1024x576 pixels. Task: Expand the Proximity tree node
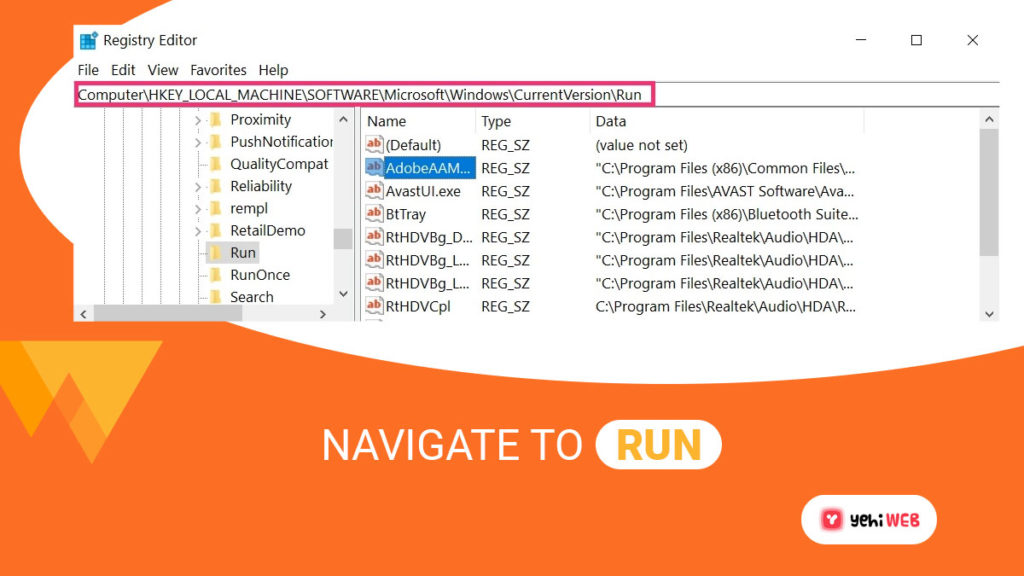[x=198, y=120]
